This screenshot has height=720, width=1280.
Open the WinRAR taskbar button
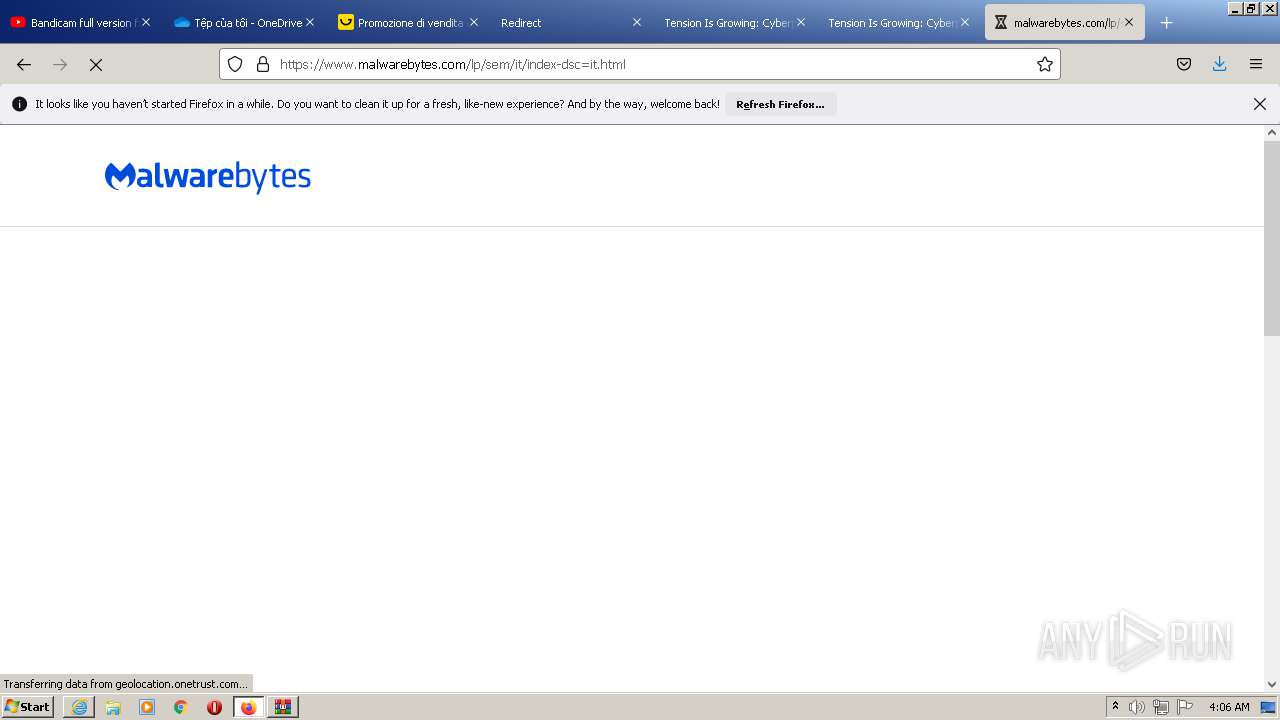tap(283, 707)
